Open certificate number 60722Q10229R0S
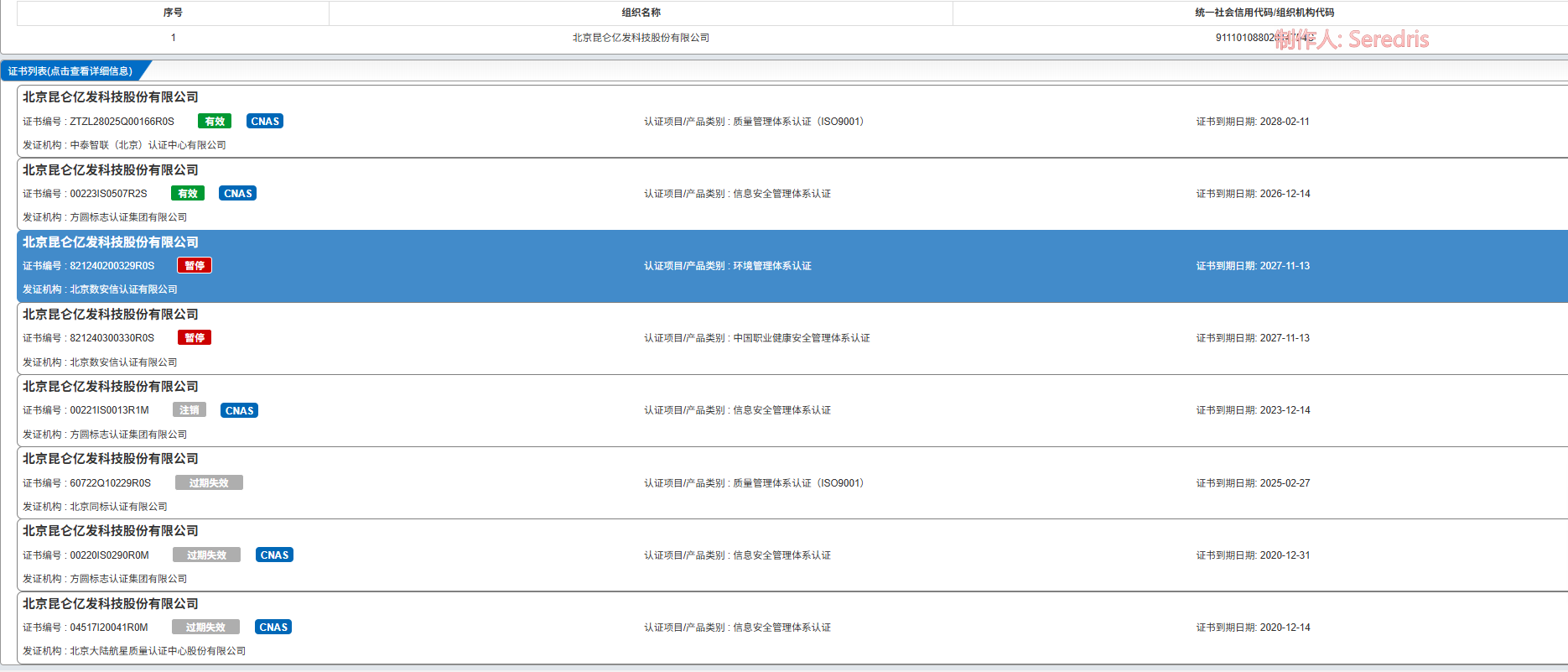The height and width of the screenshot is (672, 1568). (110, 483)
